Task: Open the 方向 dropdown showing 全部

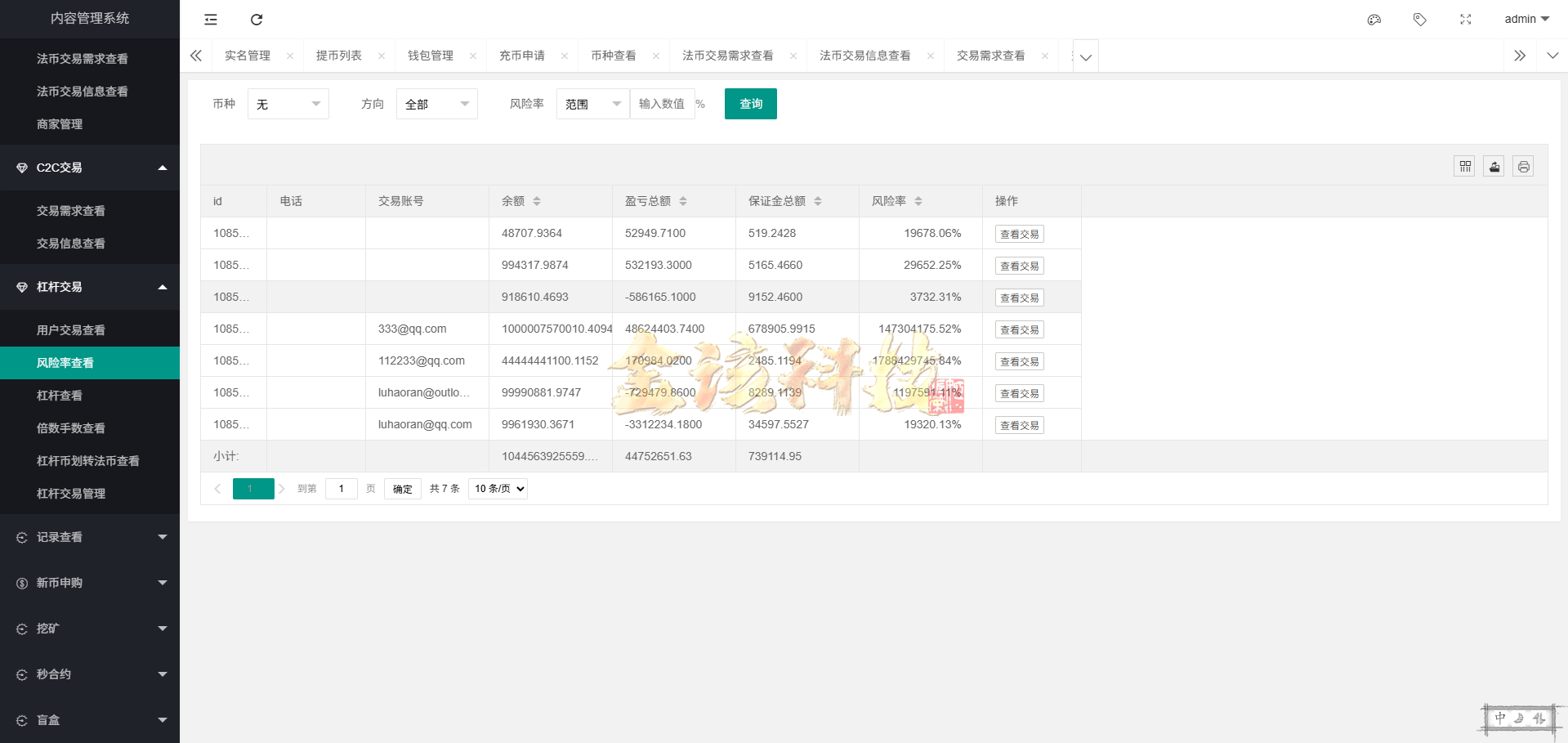Action: click(436, 104)
